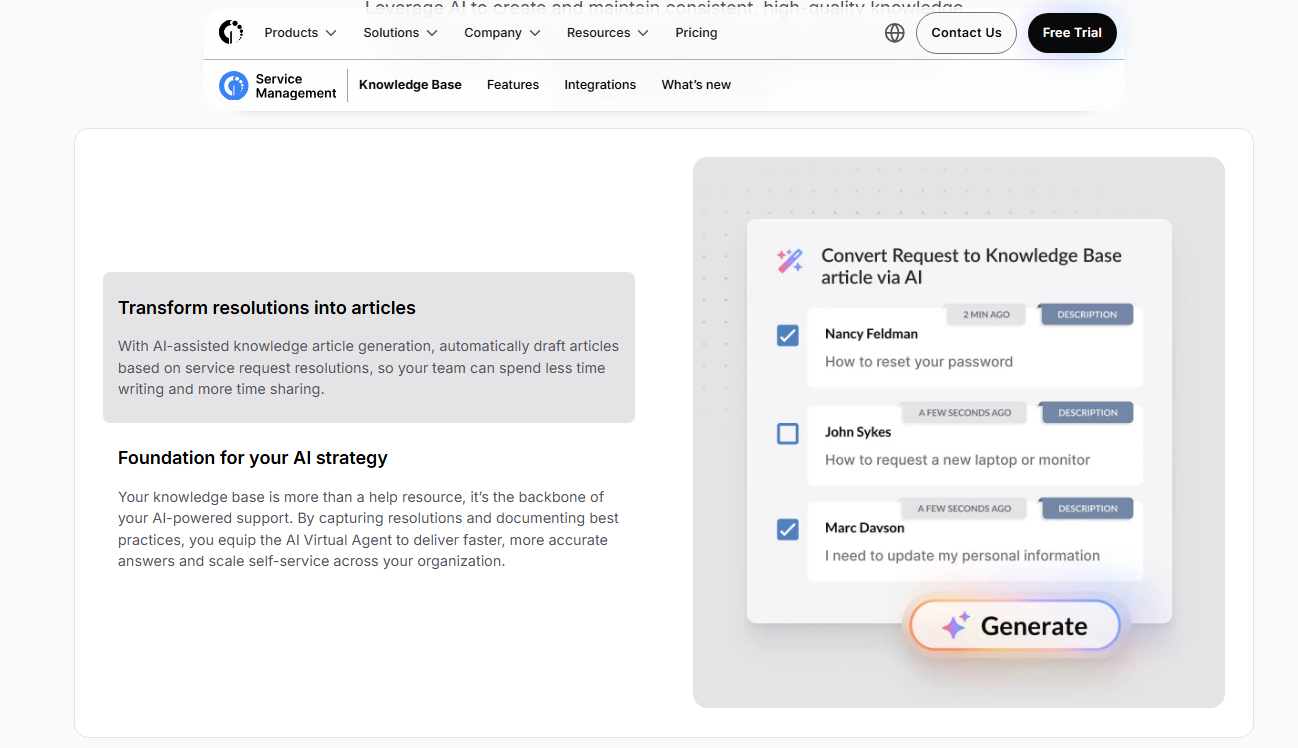1298x748 pixels.
Task: Click the Marc Davson 'A FEW SECONDS AGO' label
Action: (x=964, y=509)
